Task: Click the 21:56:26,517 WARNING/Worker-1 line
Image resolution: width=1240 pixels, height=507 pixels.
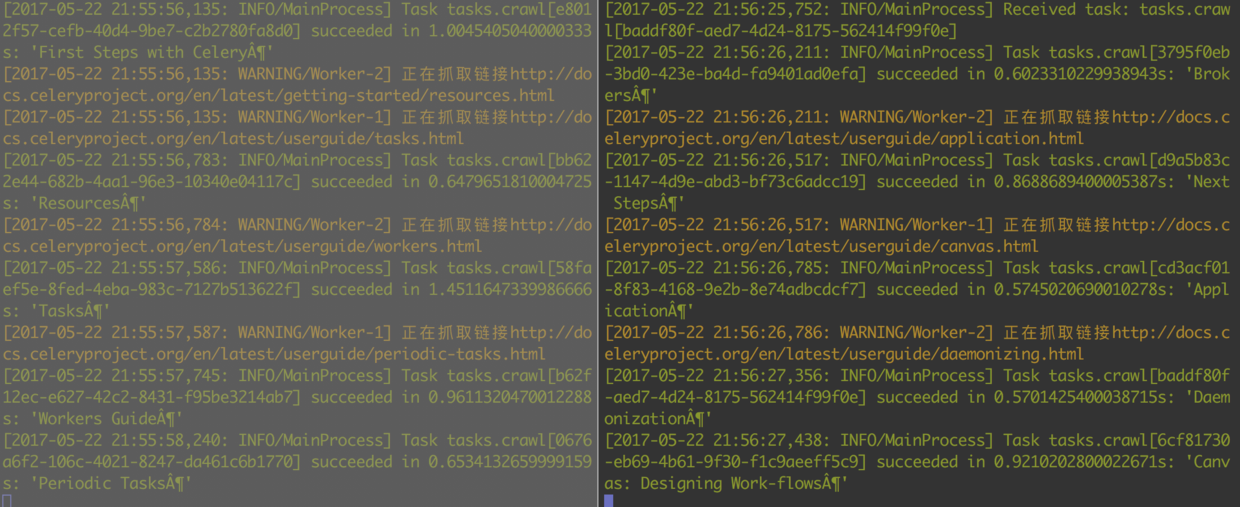Action: [917, 236]
